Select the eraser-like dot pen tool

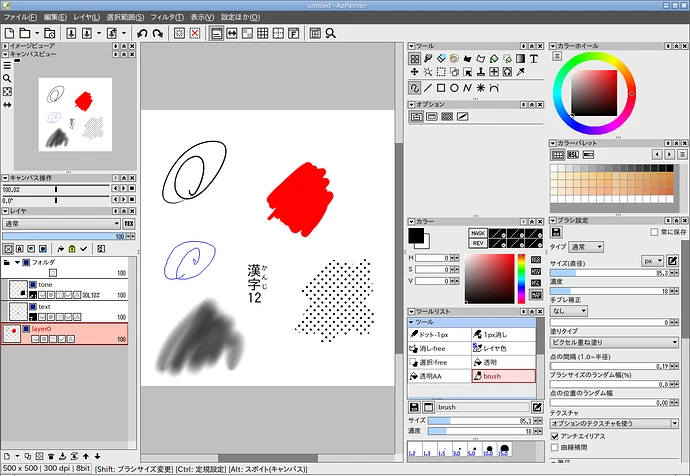[441, 59]
